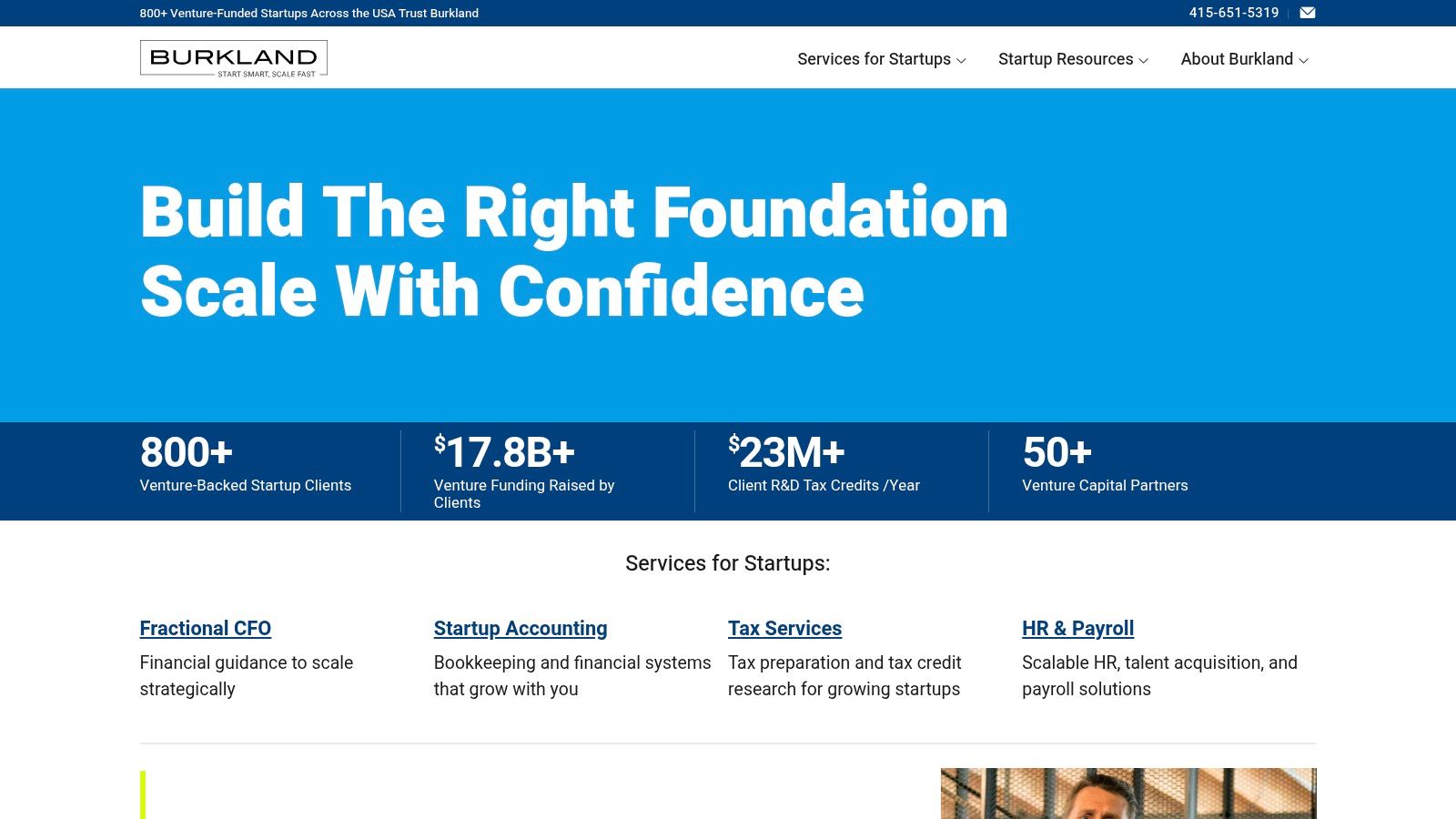1456x819 pixels.
Task: Click the man's photo thumbnail
Action: (1127, 794)
